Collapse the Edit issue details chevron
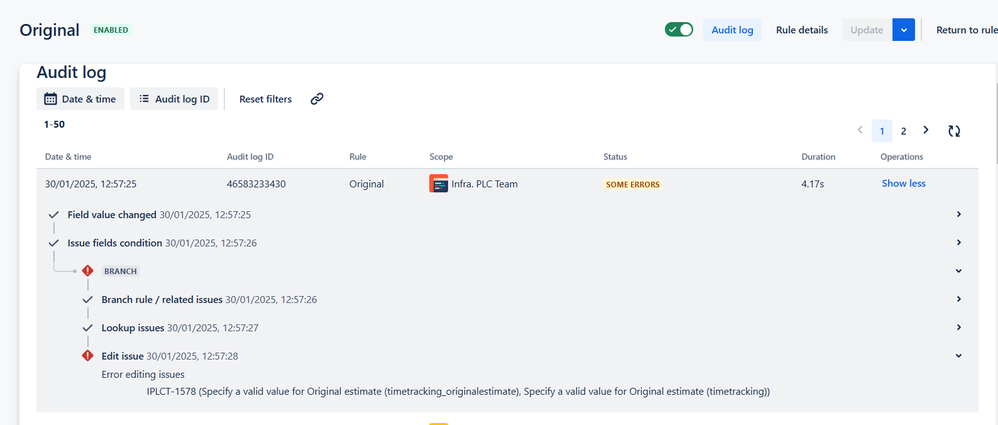This screenshot has width=998, height=425. pyautogui.click(x=959, y=355)
